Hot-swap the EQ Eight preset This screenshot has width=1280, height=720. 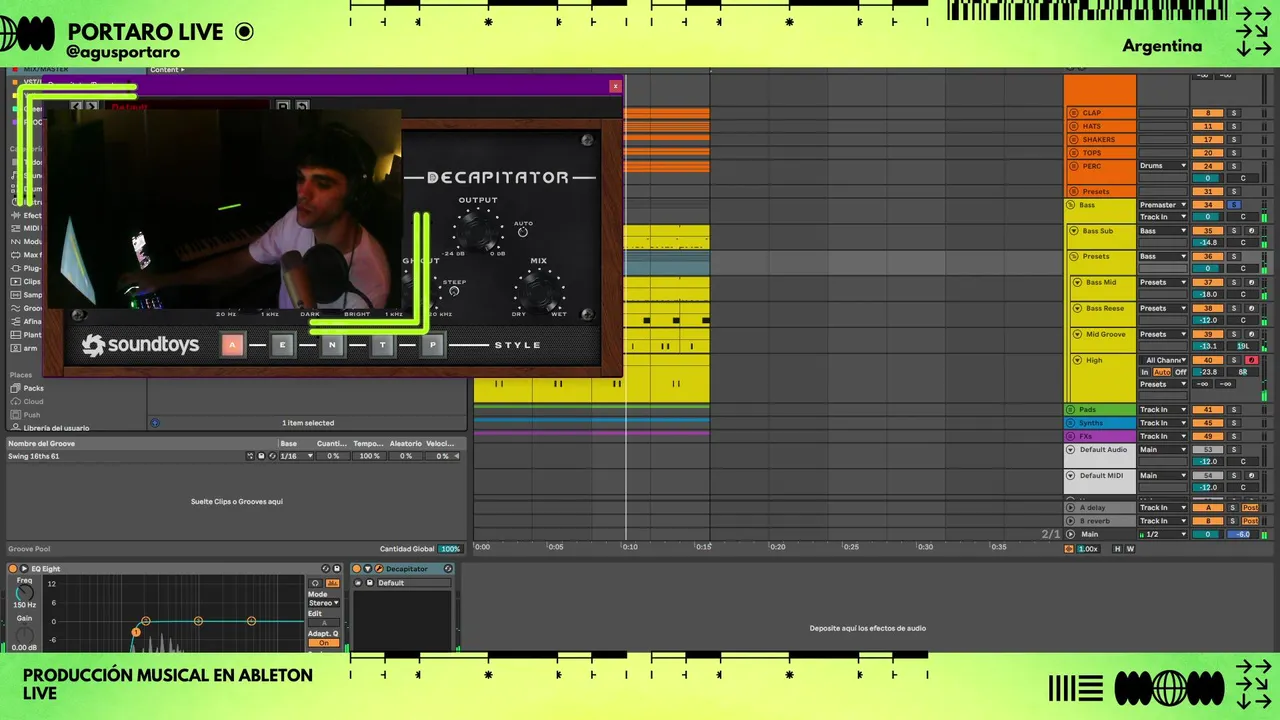click(326, 569)
